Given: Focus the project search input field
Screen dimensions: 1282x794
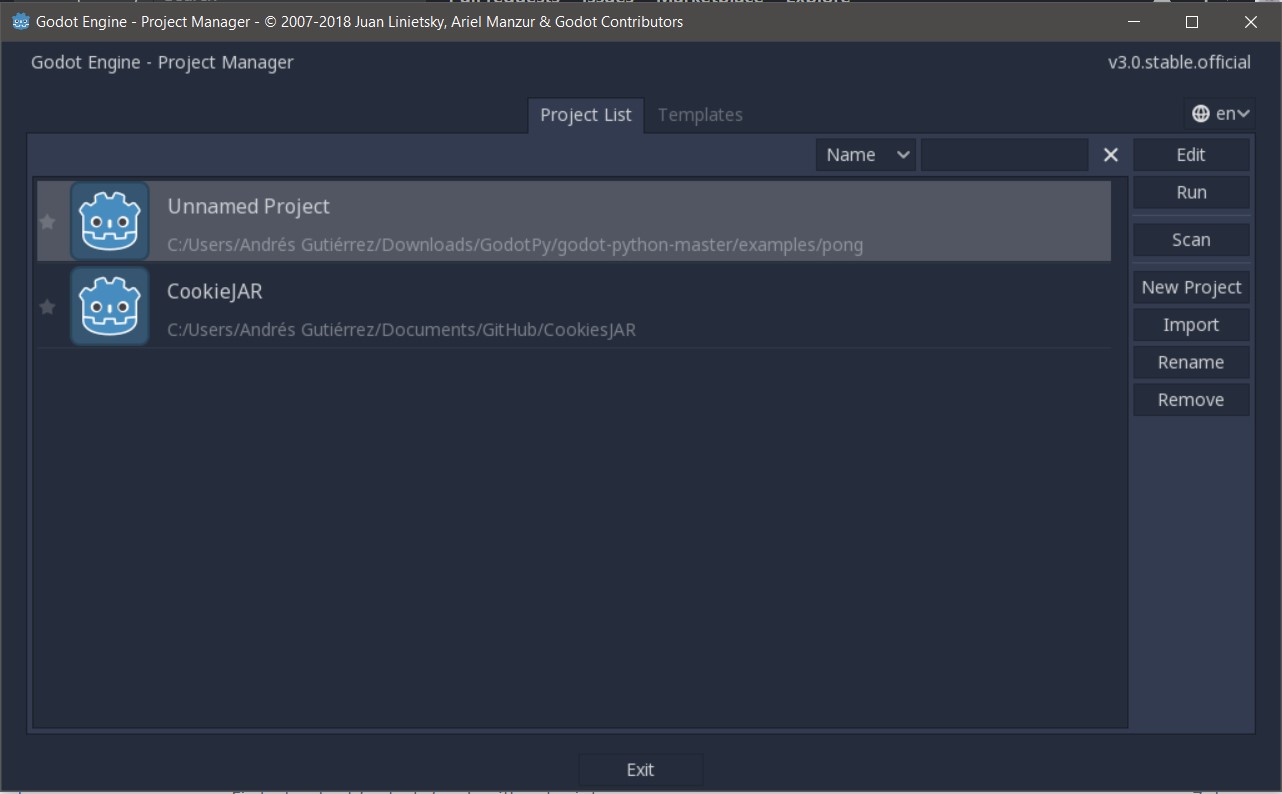Looking at the screenshot, I should click(1005, 155).
